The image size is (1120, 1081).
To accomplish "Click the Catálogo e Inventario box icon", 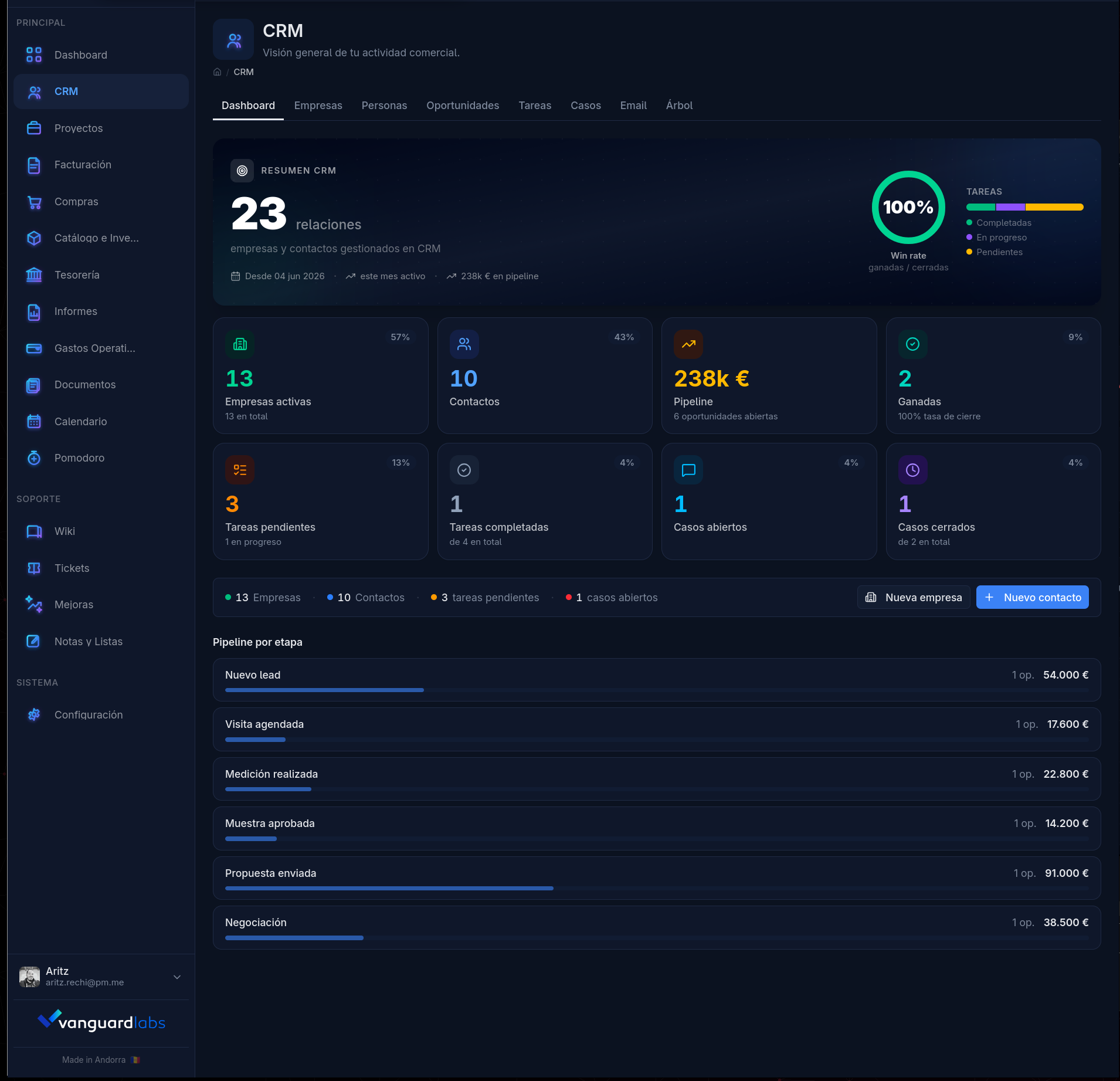I will 34,238.
